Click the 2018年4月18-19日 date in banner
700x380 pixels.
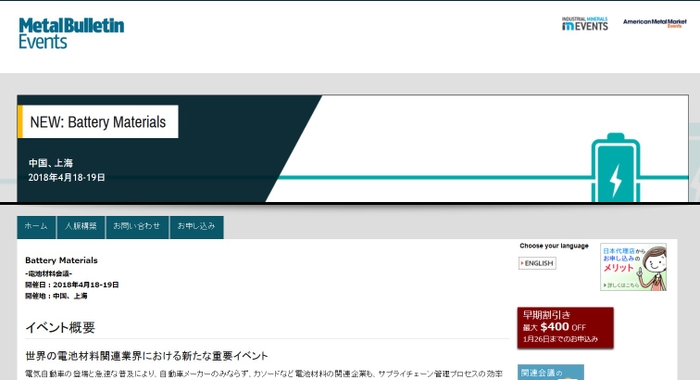point(67,178)
